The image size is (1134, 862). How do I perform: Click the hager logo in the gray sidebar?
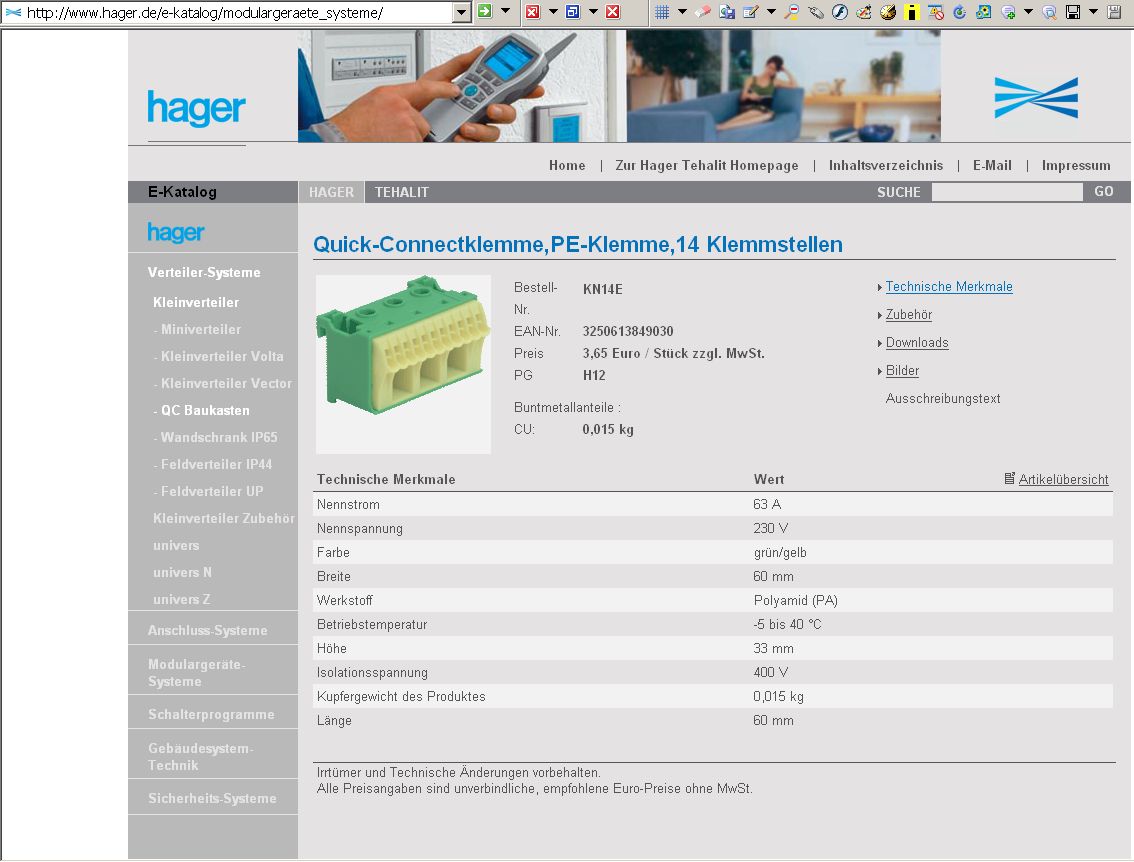(176, 232)
